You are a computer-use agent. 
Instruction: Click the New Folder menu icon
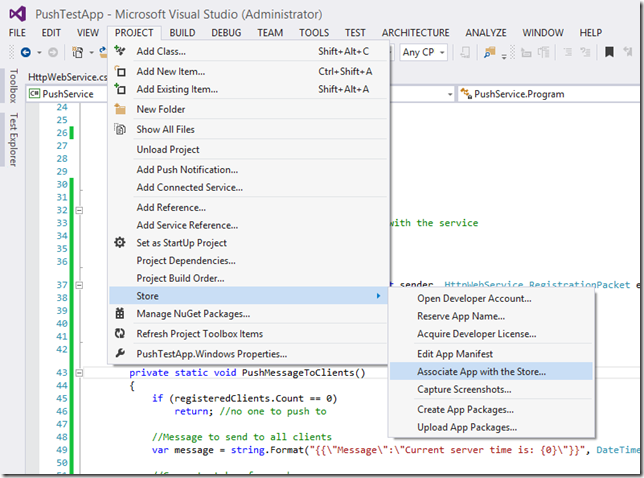click(120, 109)
